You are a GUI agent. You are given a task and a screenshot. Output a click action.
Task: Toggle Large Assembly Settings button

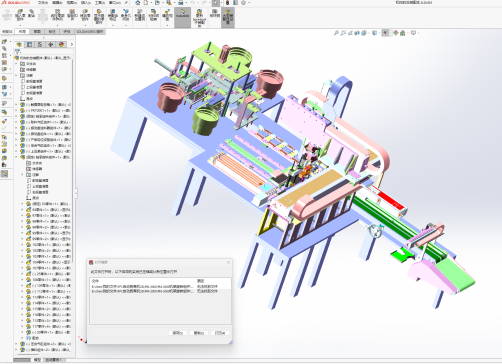click(228, 17)
